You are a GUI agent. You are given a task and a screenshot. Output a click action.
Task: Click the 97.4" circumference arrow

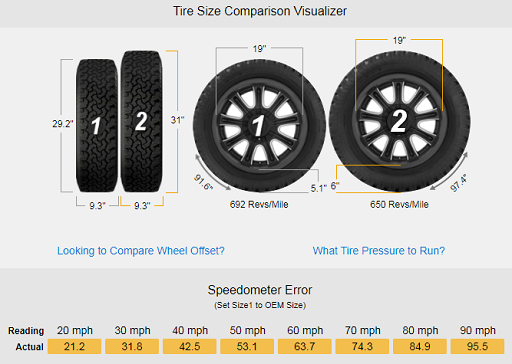pyautogui.click(x=450, y=172)
